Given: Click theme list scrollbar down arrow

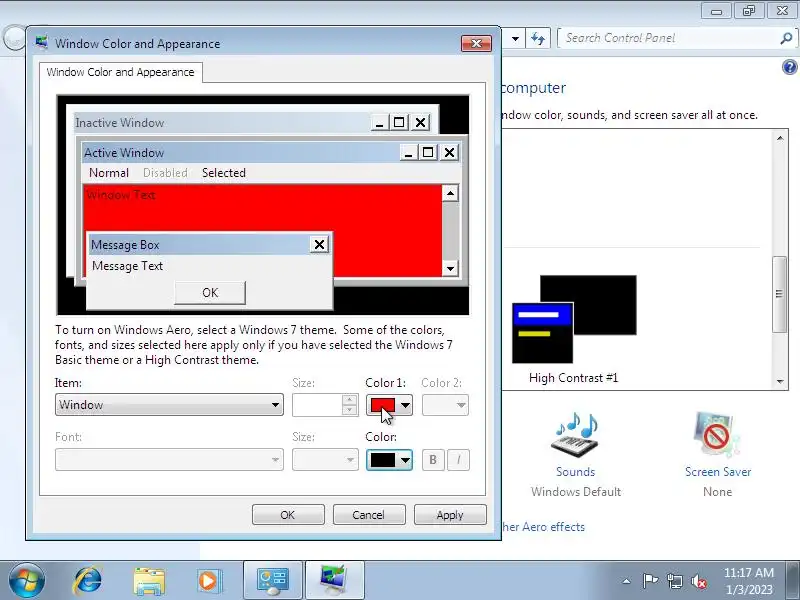Looking at the screenshot, I should pos(780,382).
